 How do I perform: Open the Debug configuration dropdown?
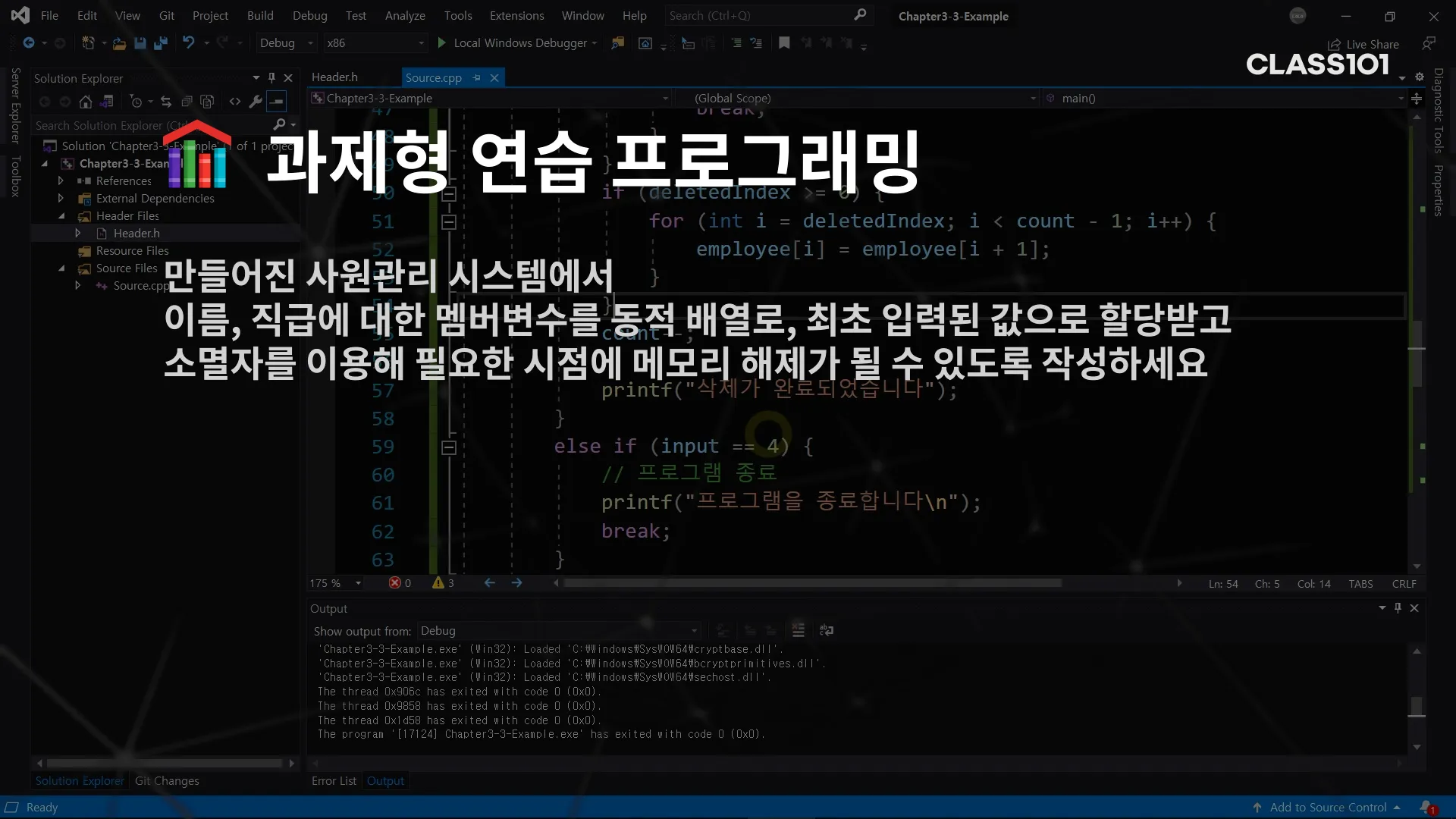285,43
